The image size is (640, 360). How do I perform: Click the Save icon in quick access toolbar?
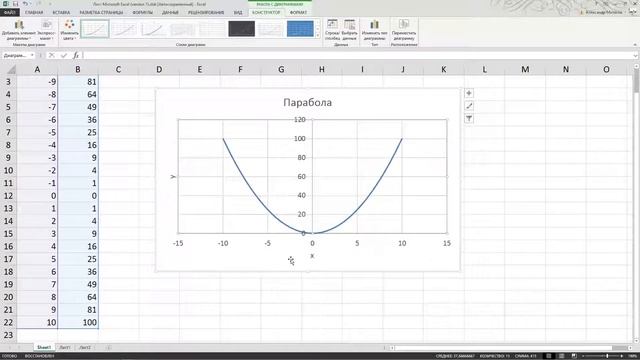pyautogui.click(x=15, y=4)
